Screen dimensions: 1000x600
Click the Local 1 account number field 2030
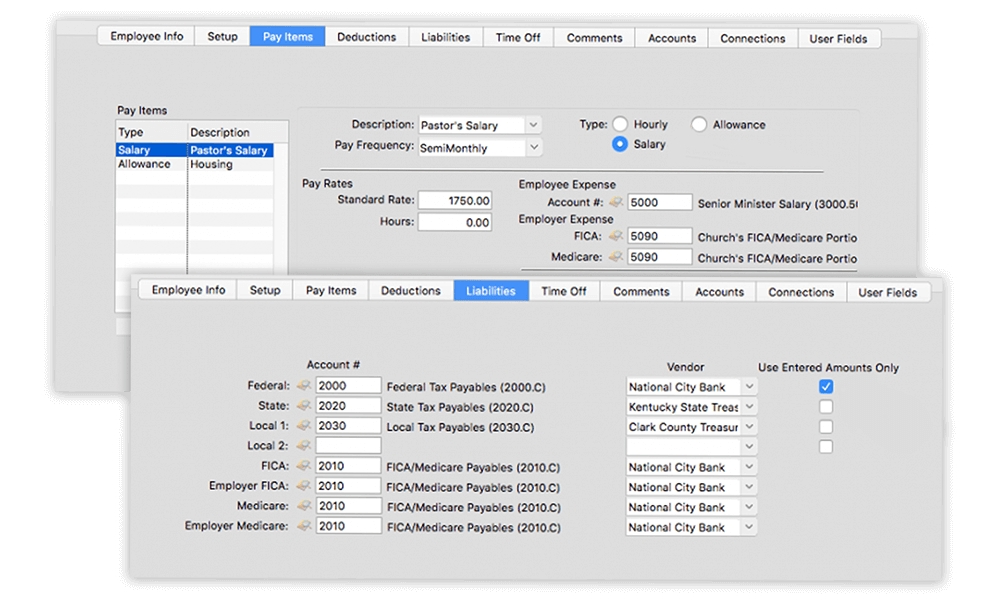coord(348,425)
